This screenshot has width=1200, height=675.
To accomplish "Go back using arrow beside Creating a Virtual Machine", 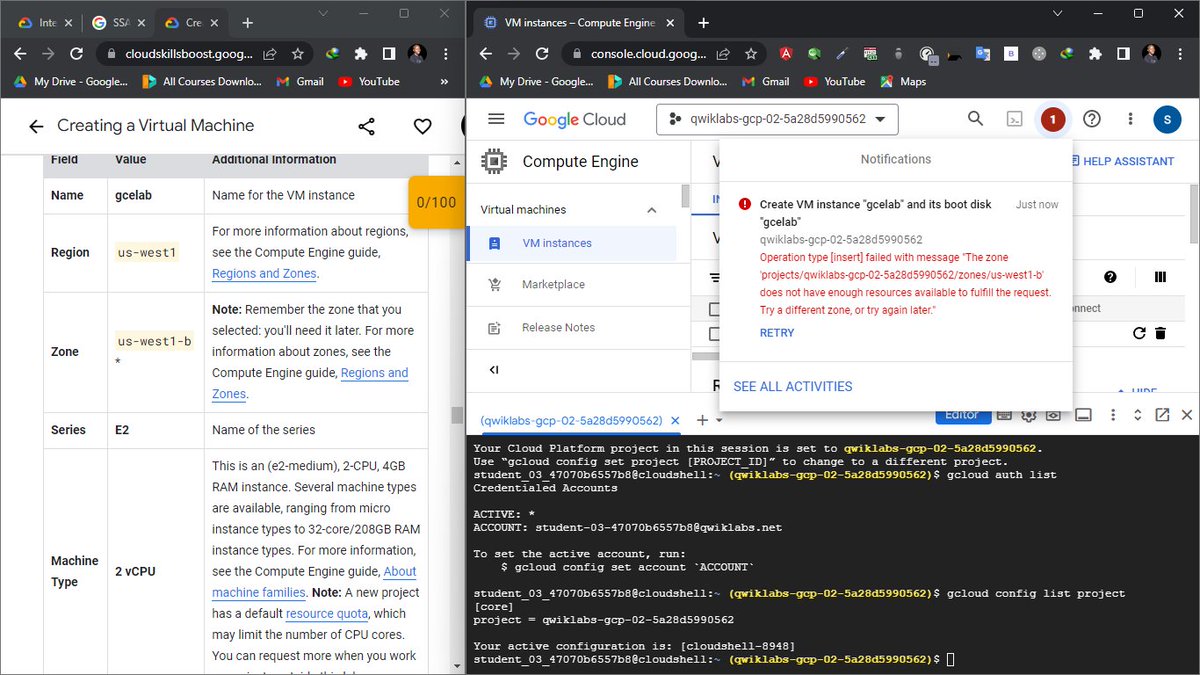I will coord(36,126).
